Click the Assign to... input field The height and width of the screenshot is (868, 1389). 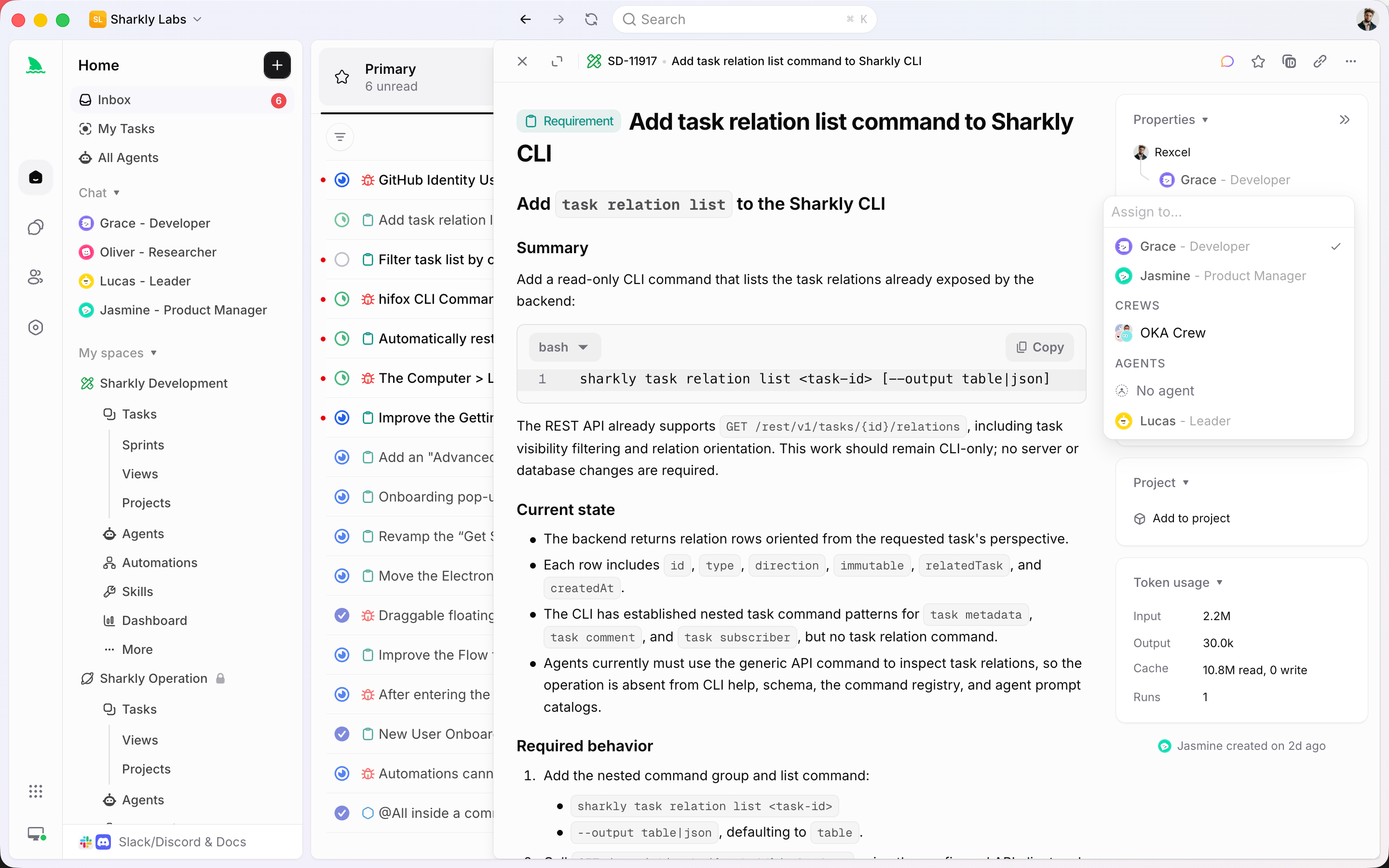pos(1228,212)
